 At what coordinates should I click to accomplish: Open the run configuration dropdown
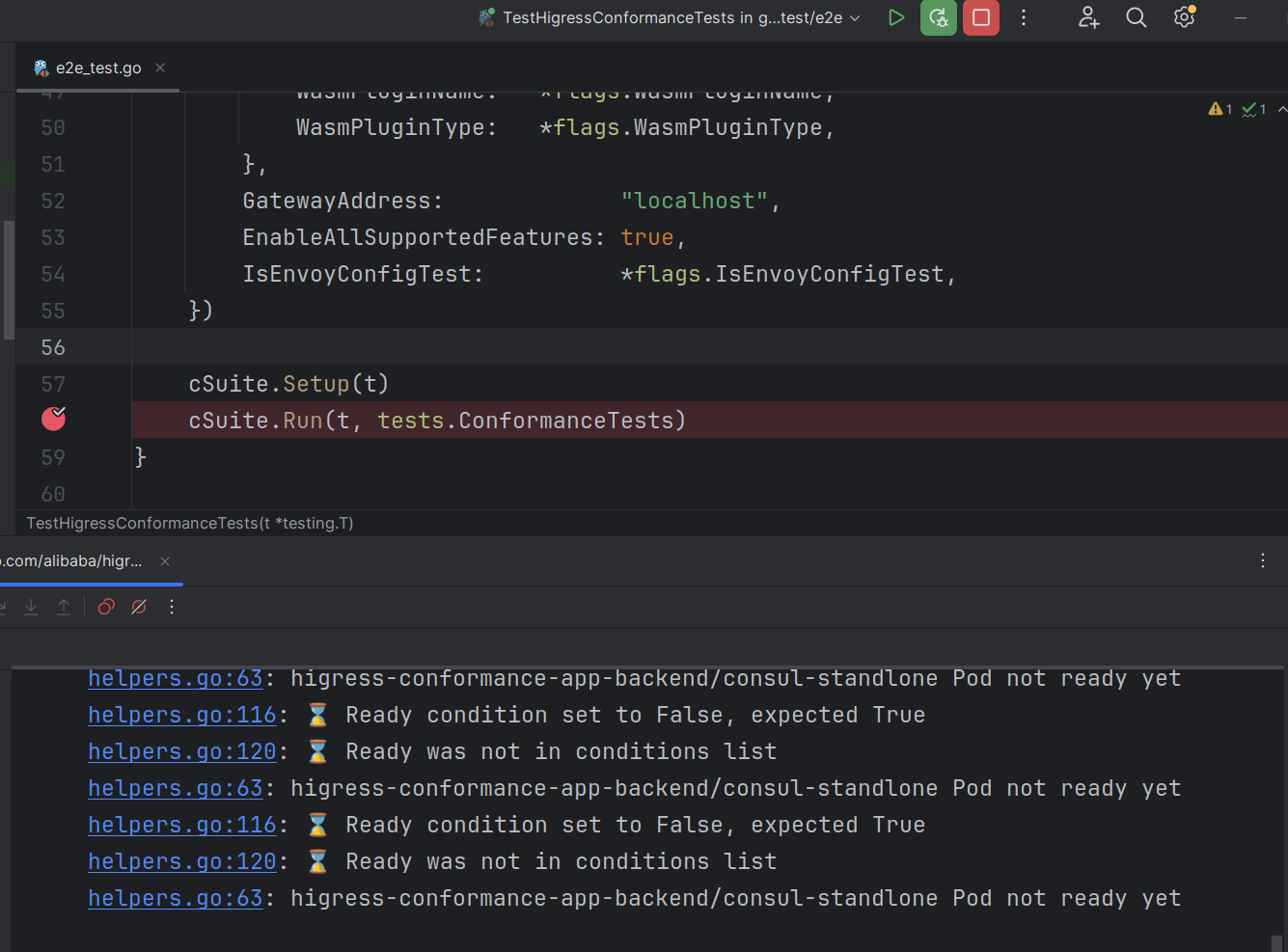[x=854, y=17]
